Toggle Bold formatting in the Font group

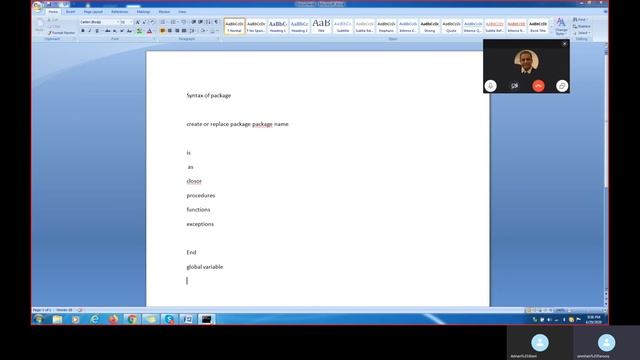[x=83, y=31]
